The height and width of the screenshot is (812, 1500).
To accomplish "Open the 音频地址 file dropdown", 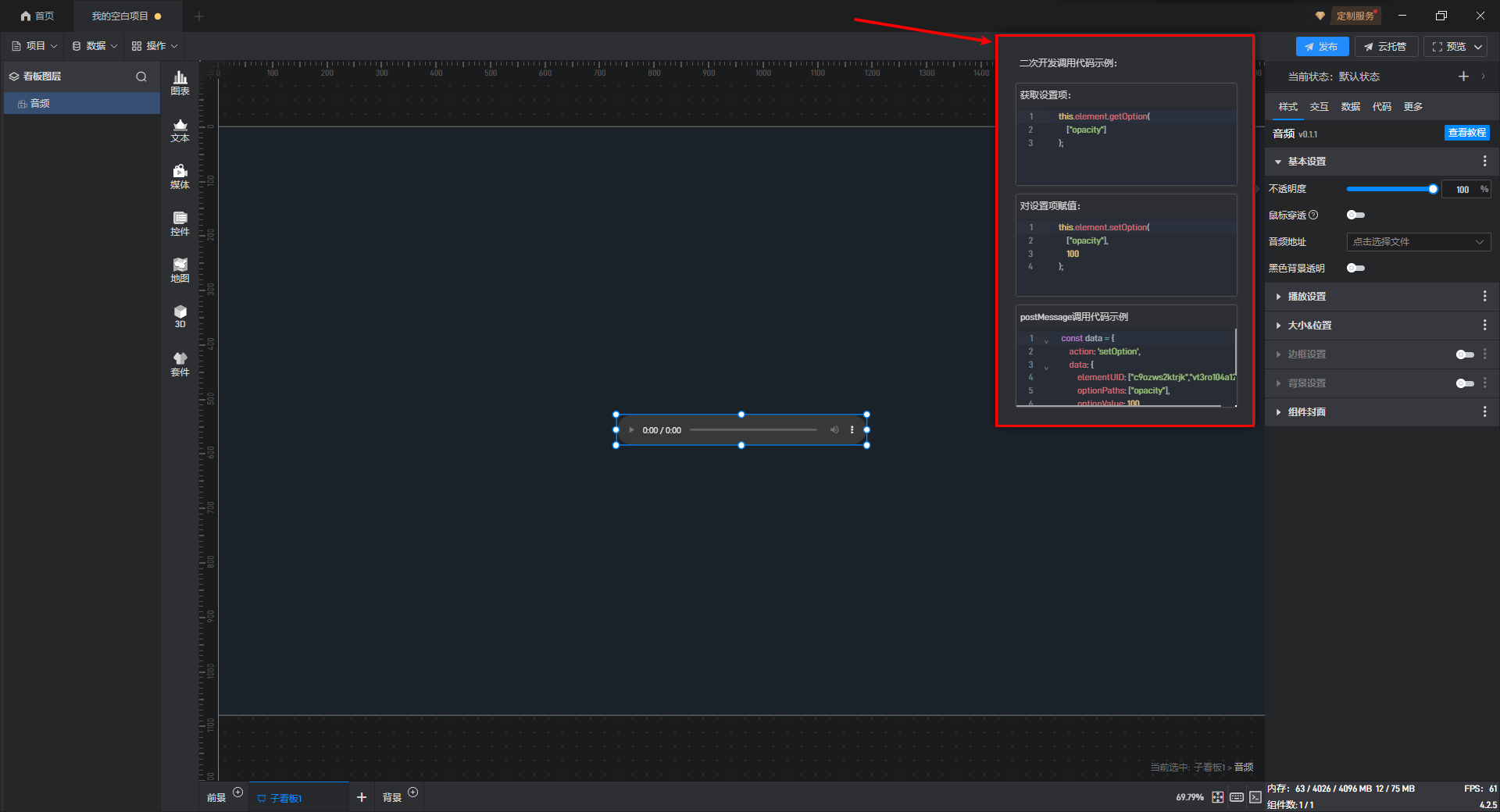I will click(1418, 242).
